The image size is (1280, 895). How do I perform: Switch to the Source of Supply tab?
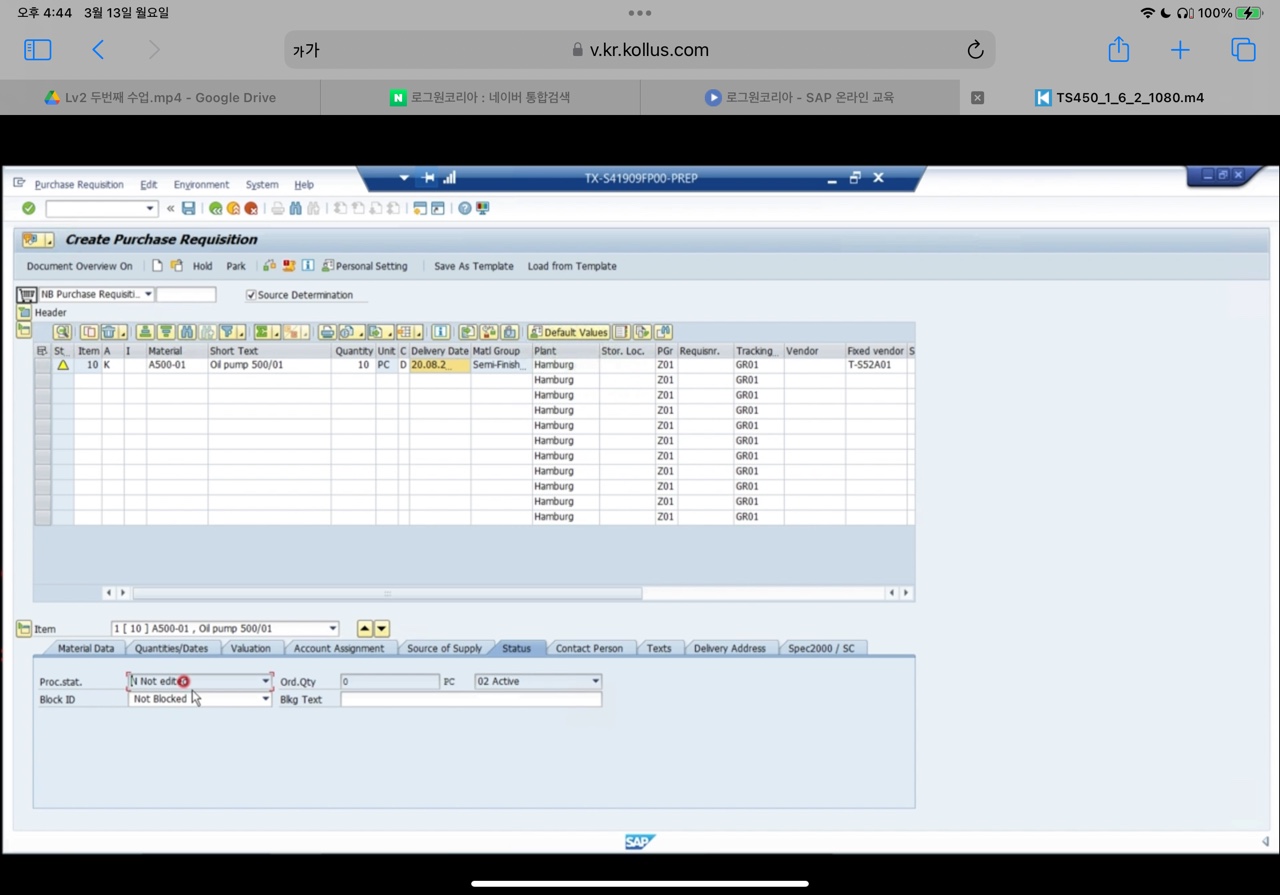(x=444, y=648)
